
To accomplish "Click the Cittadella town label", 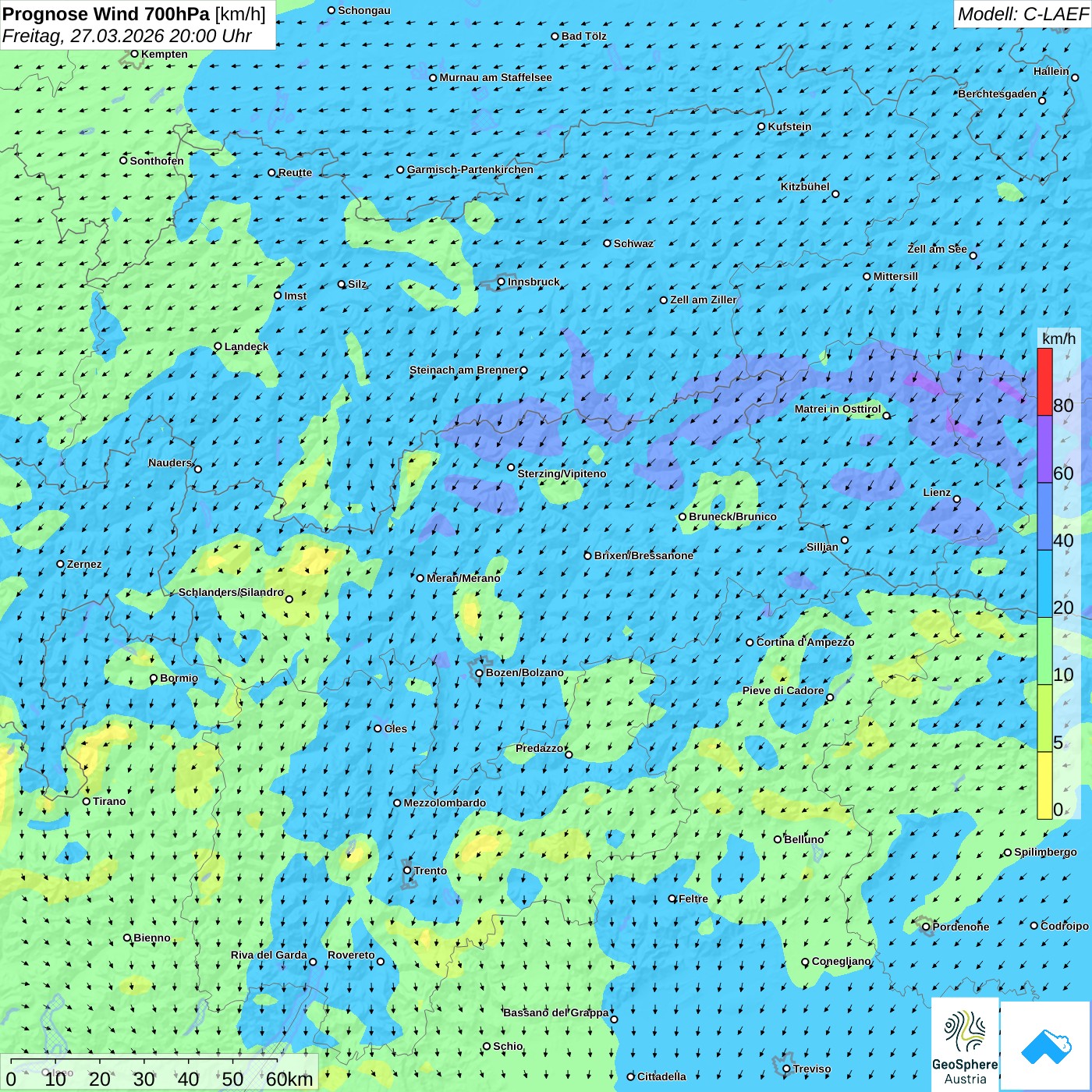I will click(x=661, y=1076).
